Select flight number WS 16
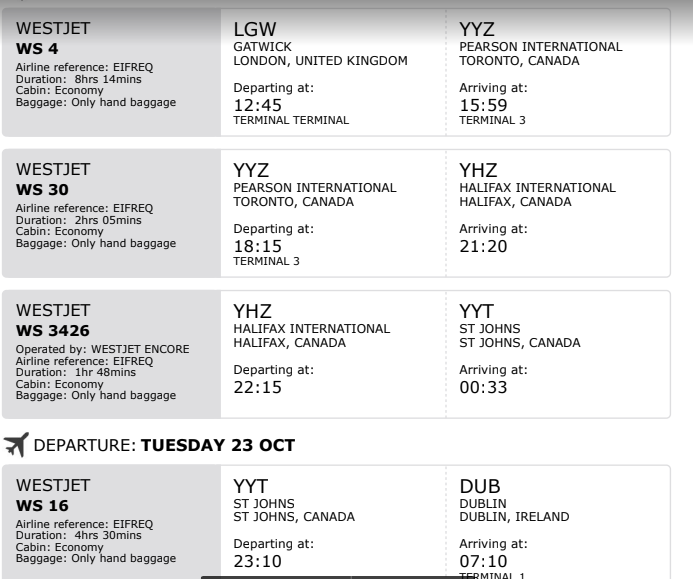This screenshot has width=693, height=579. (42, 506)
